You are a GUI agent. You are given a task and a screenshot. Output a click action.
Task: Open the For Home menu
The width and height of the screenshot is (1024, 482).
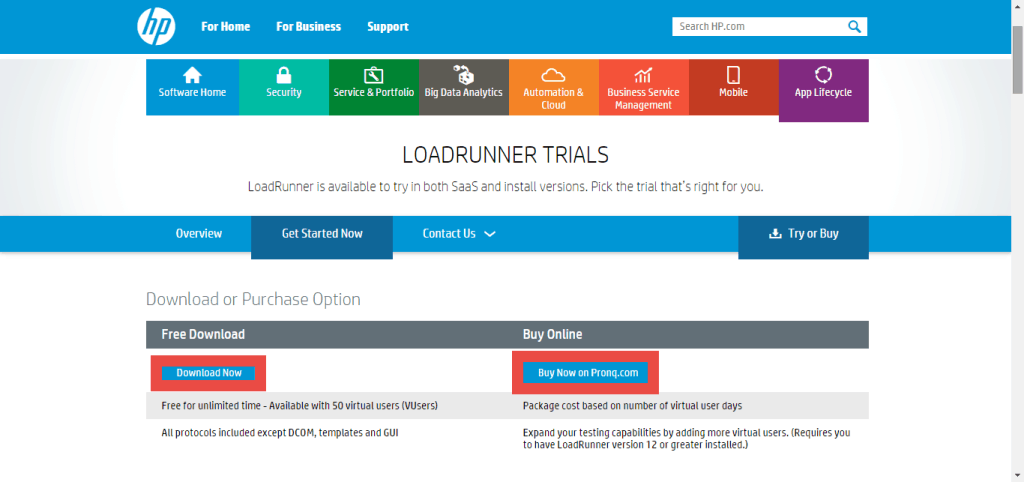(x=225, y=27)
